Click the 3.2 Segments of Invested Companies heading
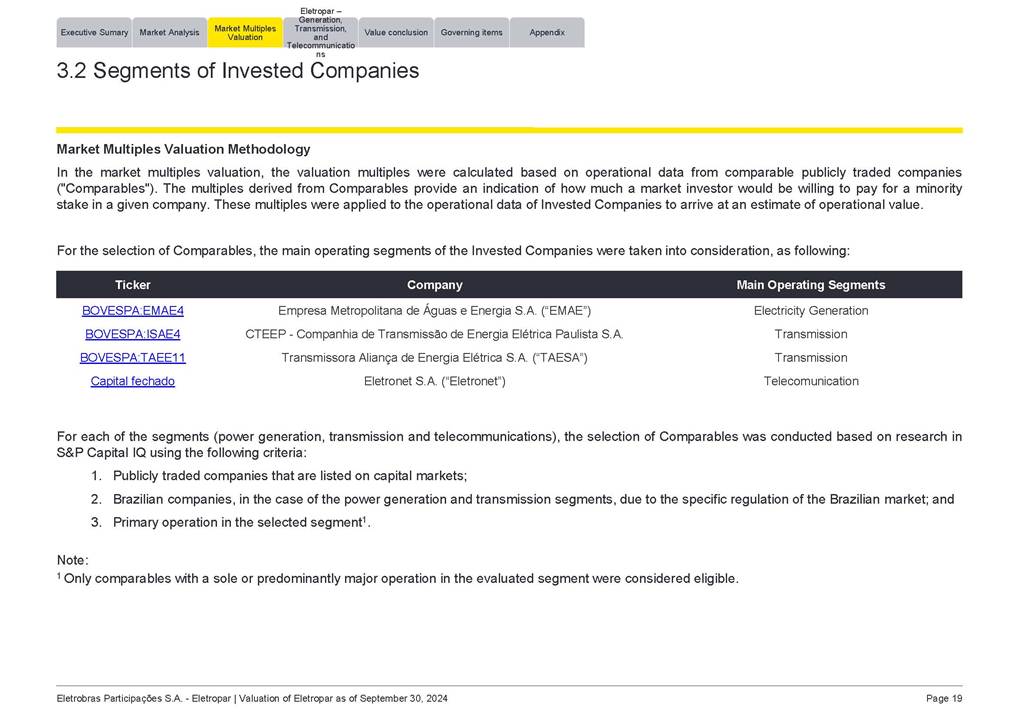The width and height of the screenshot is (1019, 720). pos(238,71)
